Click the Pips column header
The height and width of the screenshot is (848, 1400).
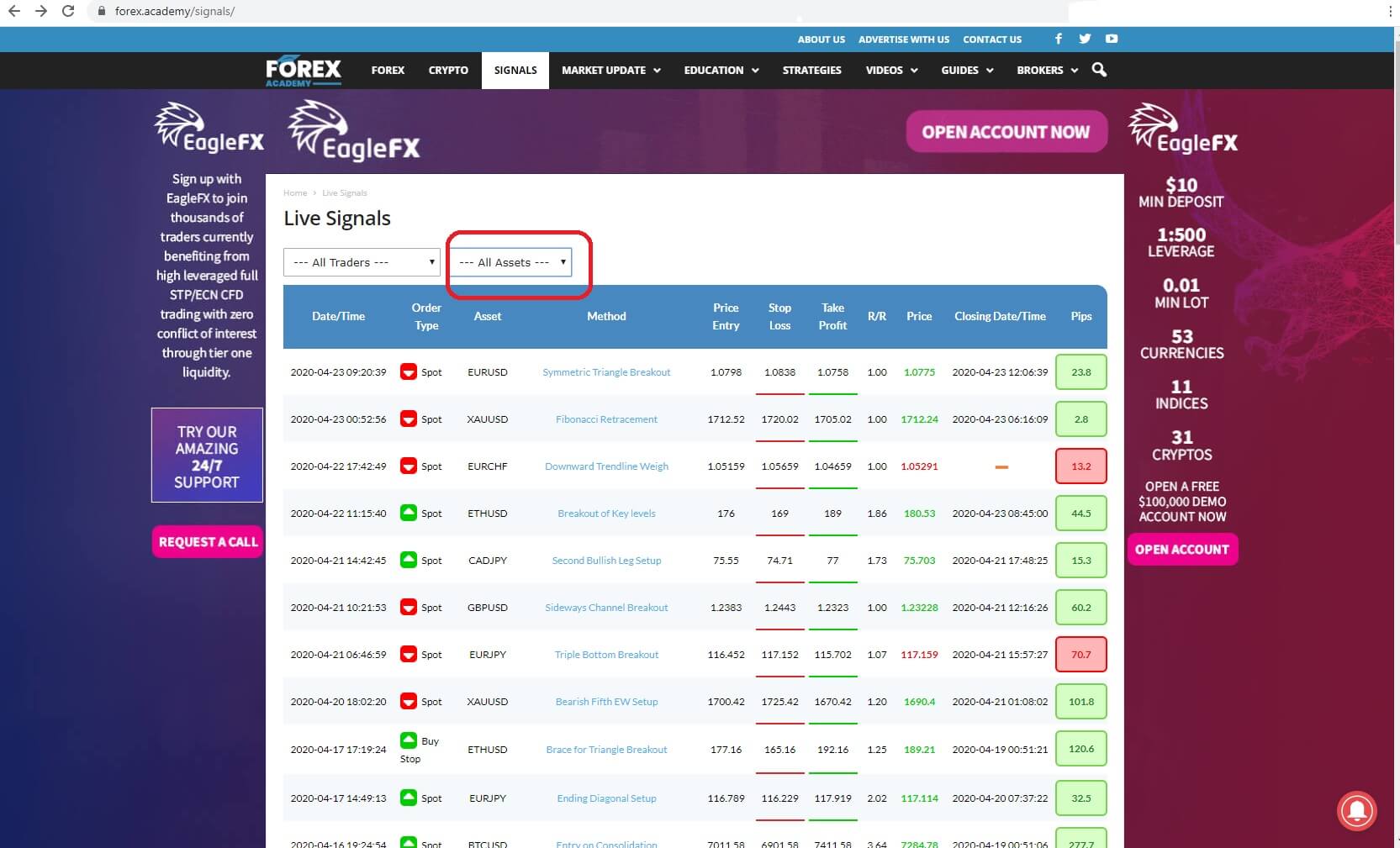pos(1081,316)
